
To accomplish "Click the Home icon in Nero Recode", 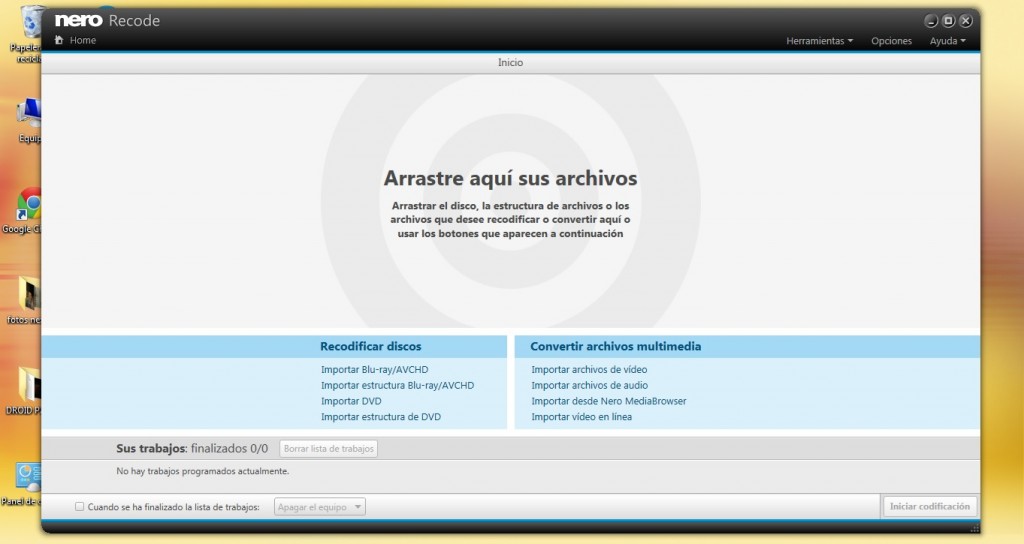I will 60,40.
